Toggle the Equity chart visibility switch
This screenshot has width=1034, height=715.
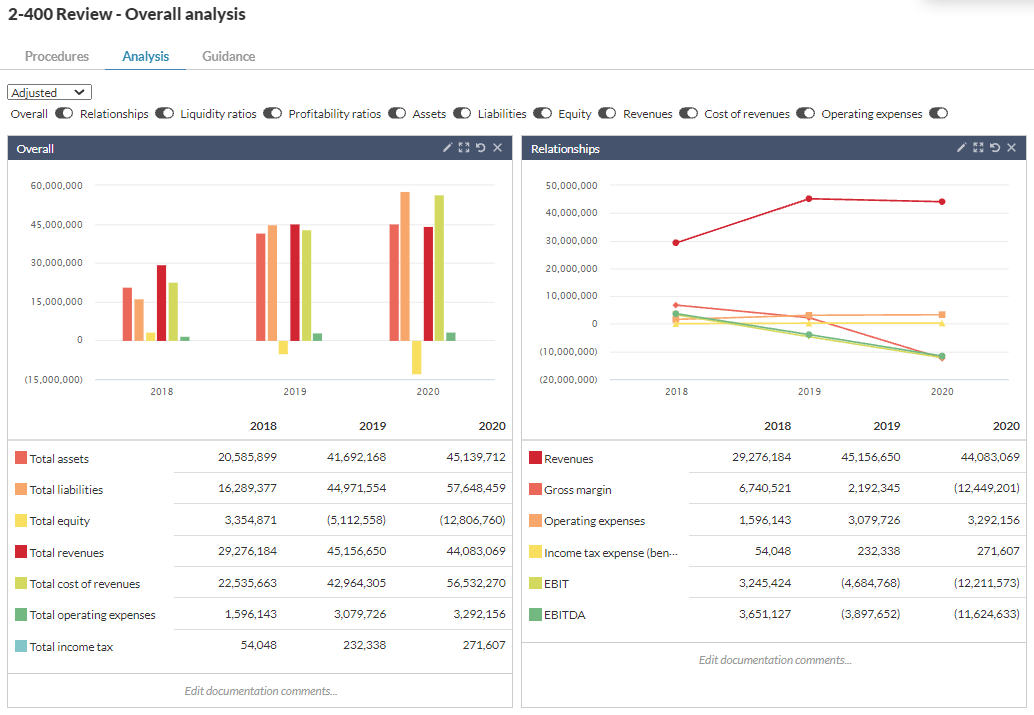coord(607,114)
